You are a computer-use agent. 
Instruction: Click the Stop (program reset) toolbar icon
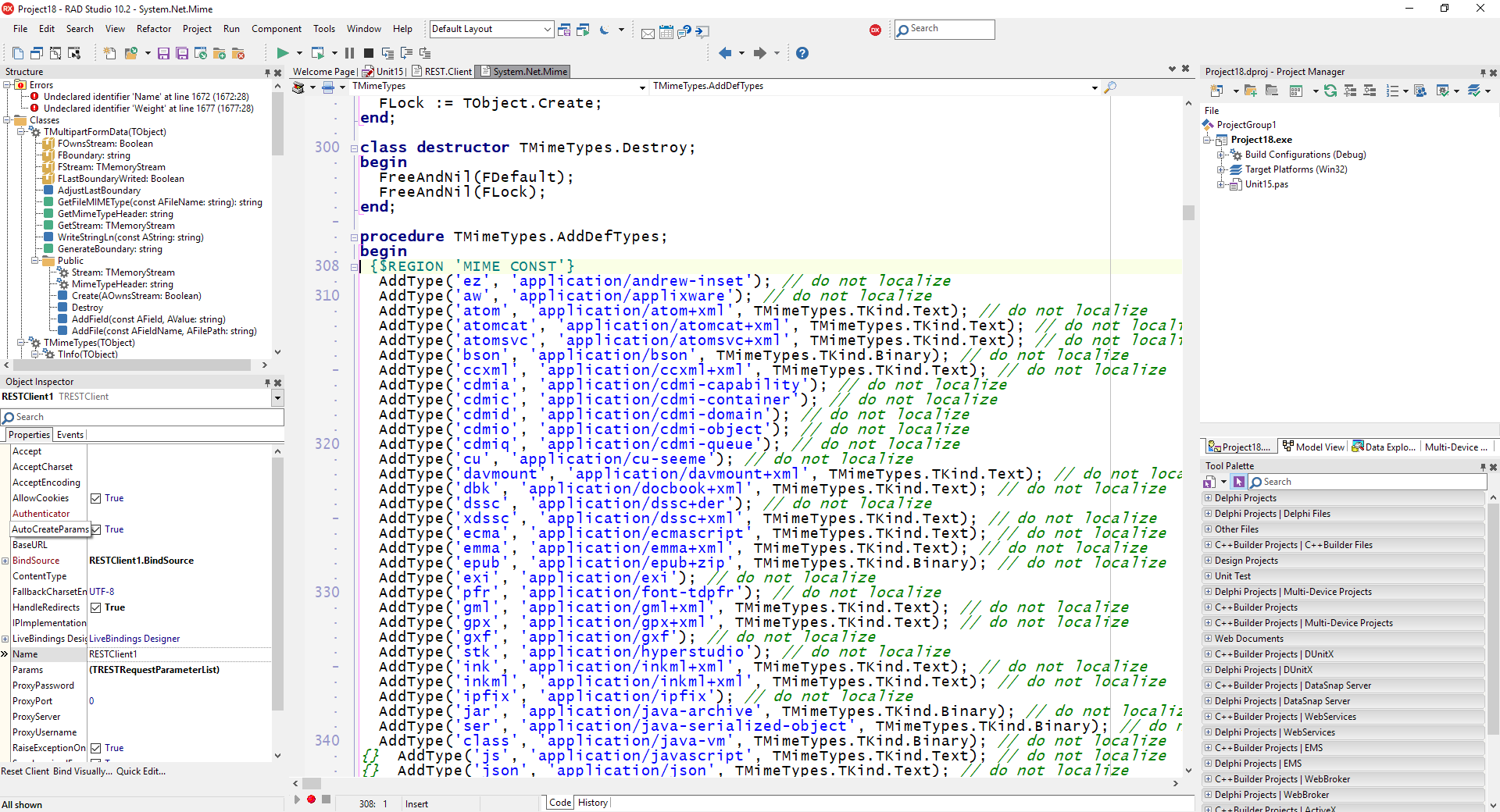coord(368,53)
